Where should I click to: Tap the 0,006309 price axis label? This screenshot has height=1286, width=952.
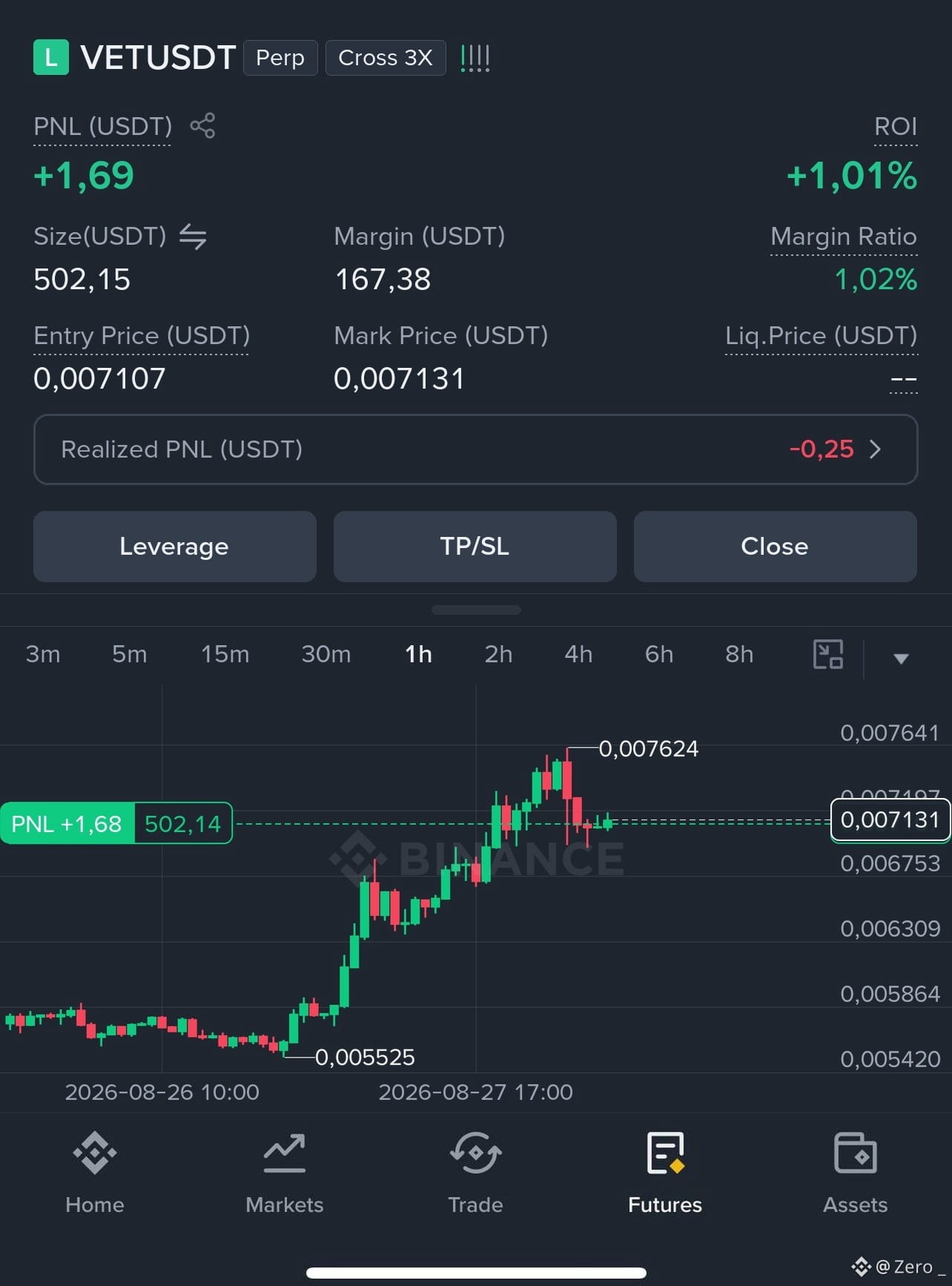890,929
